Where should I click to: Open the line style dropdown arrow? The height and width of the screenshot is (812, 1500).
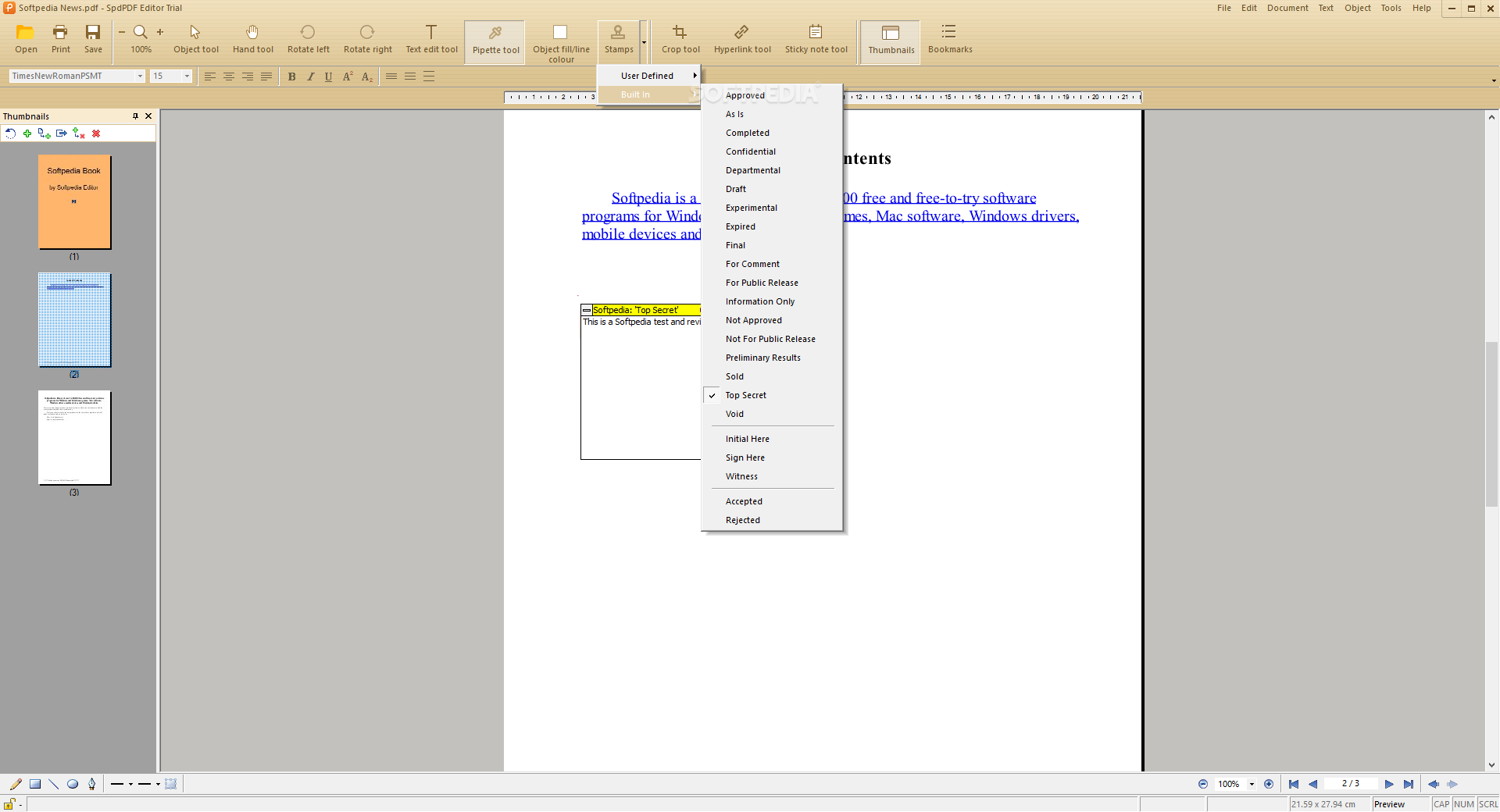point(130,784)
